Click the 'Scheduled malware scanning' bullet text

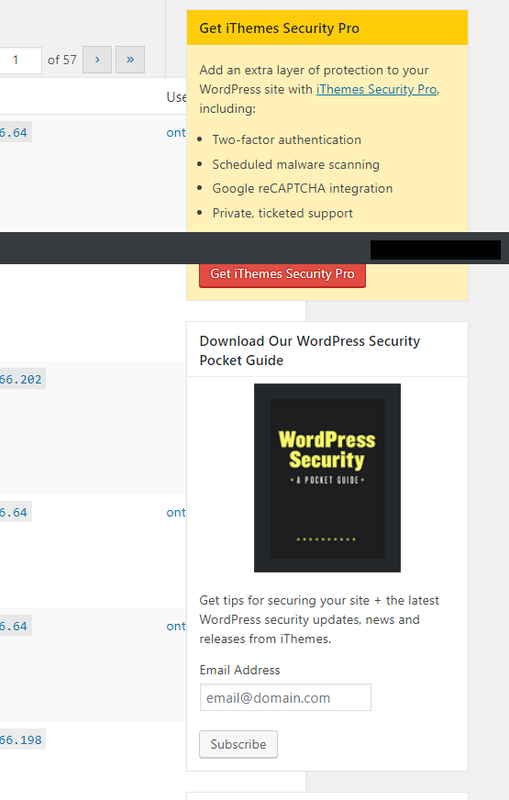(x=296, y=164)
